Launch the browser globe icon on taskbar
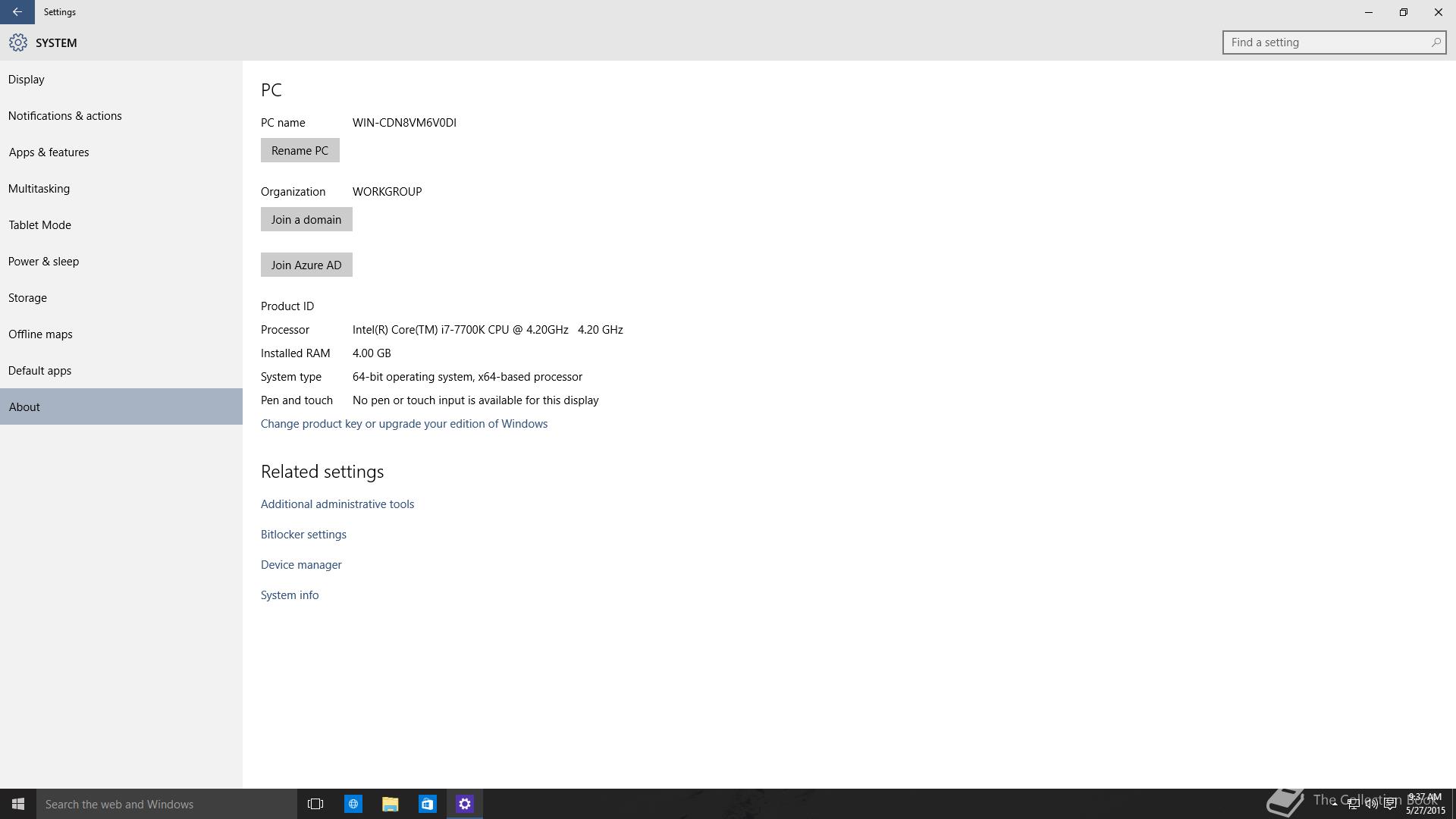1456x819 pixels. [x=353, y=804]
